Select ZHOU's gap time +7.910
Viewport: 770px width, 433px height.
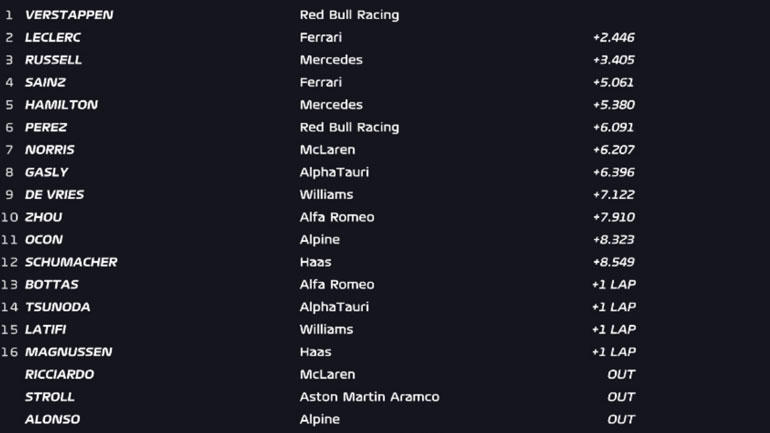(613, 217)
